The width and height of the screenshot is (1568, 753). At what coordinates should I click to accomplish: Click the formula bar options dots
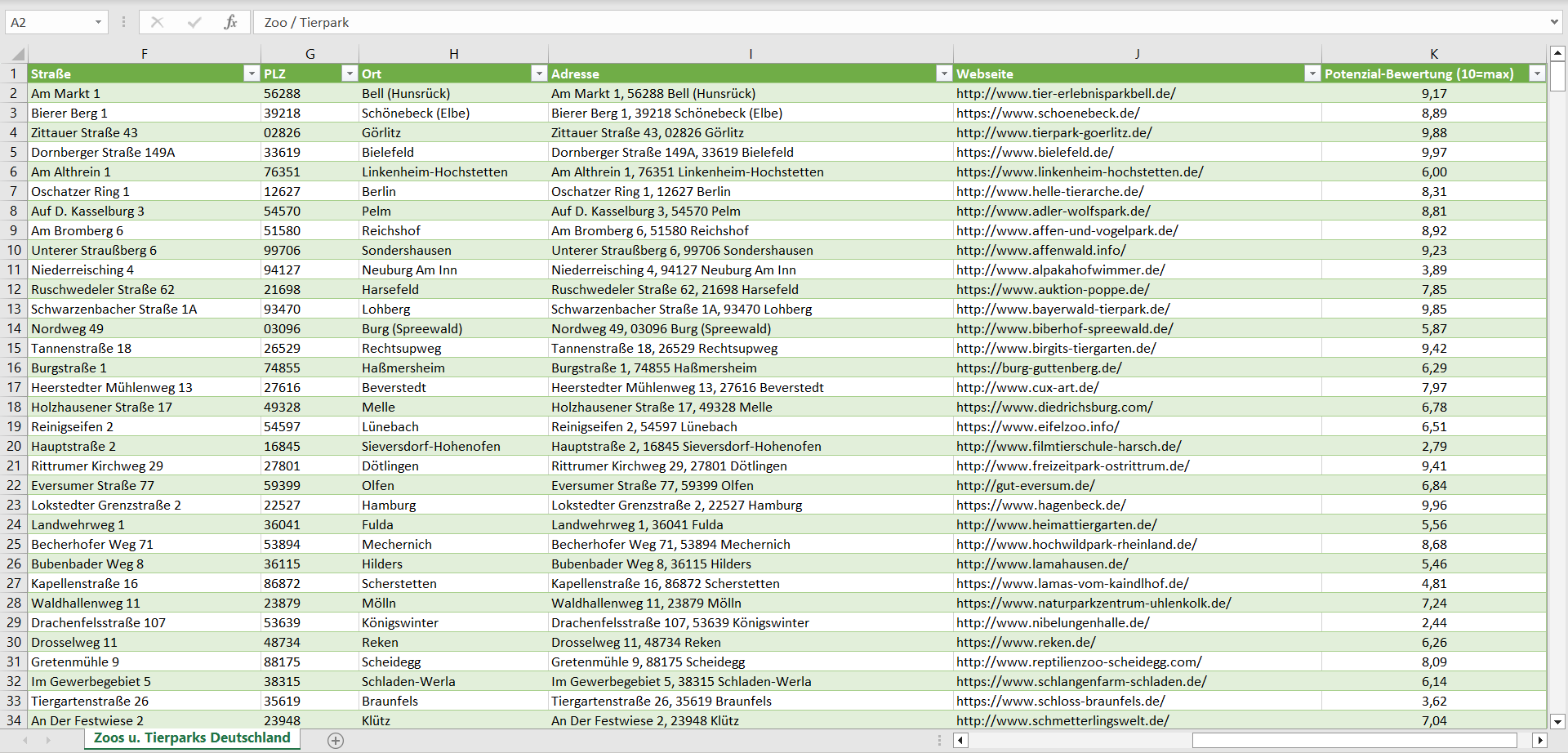123,22
